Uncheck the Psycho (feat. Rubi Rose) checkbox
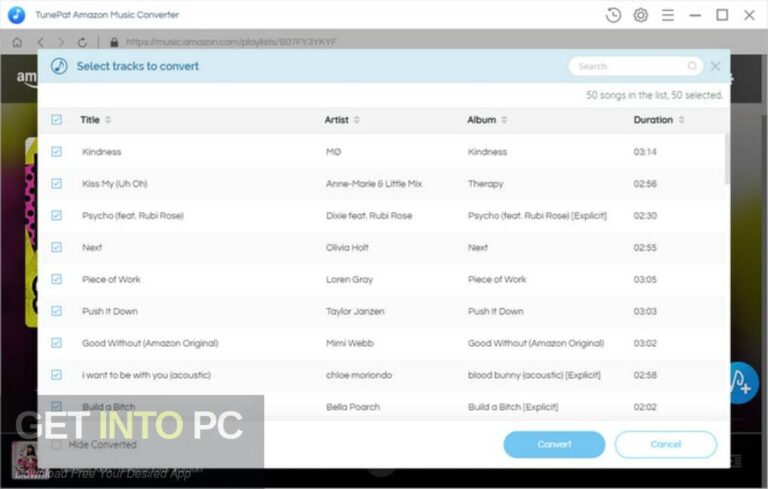 (56, 215)
